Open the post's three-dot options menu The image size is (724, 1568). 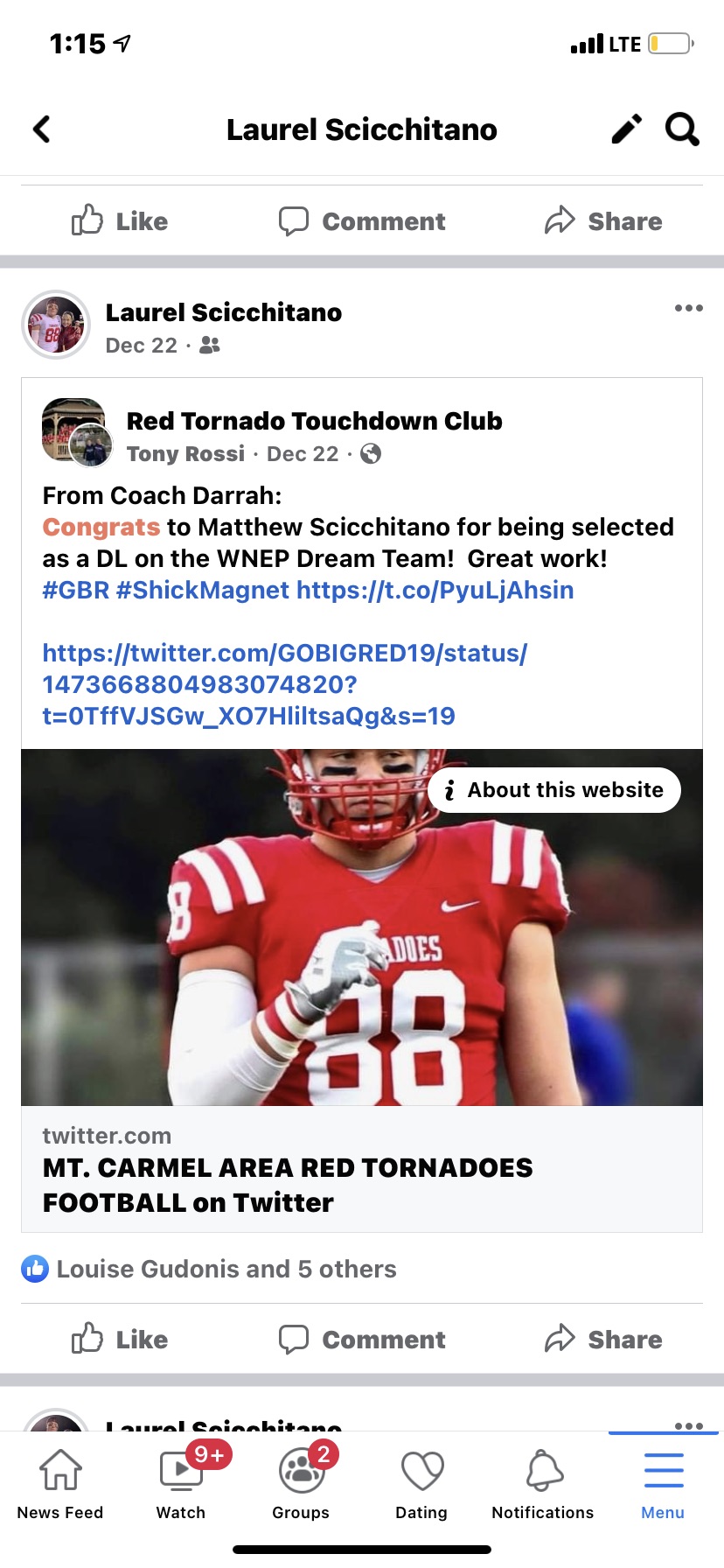point(688,308)
